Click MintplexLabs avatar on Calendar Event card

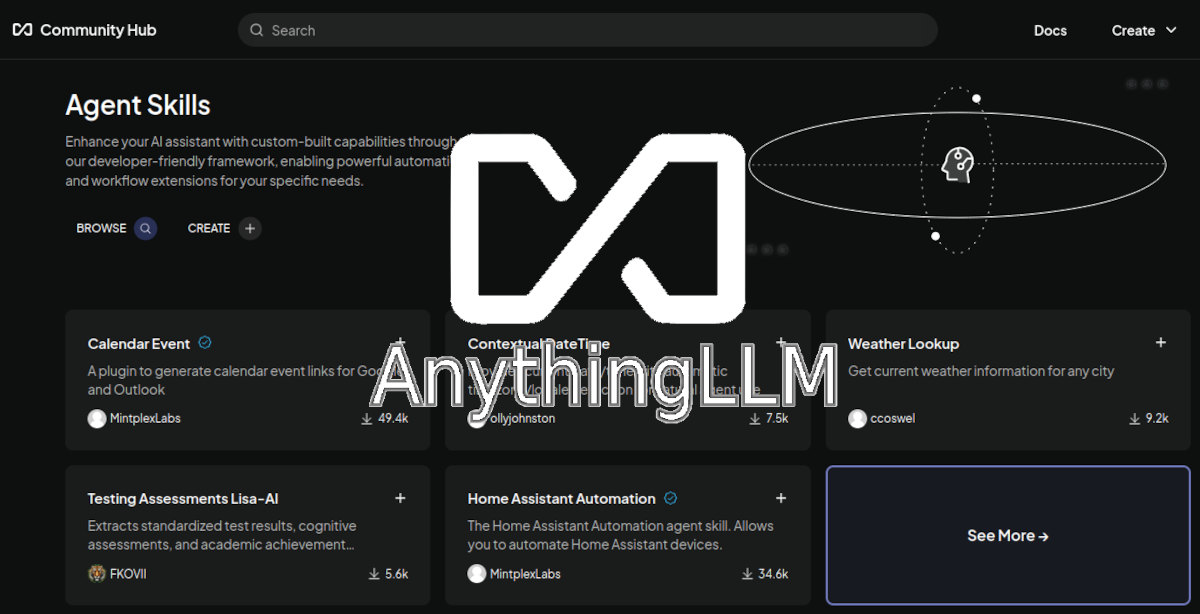pos(97,418)
